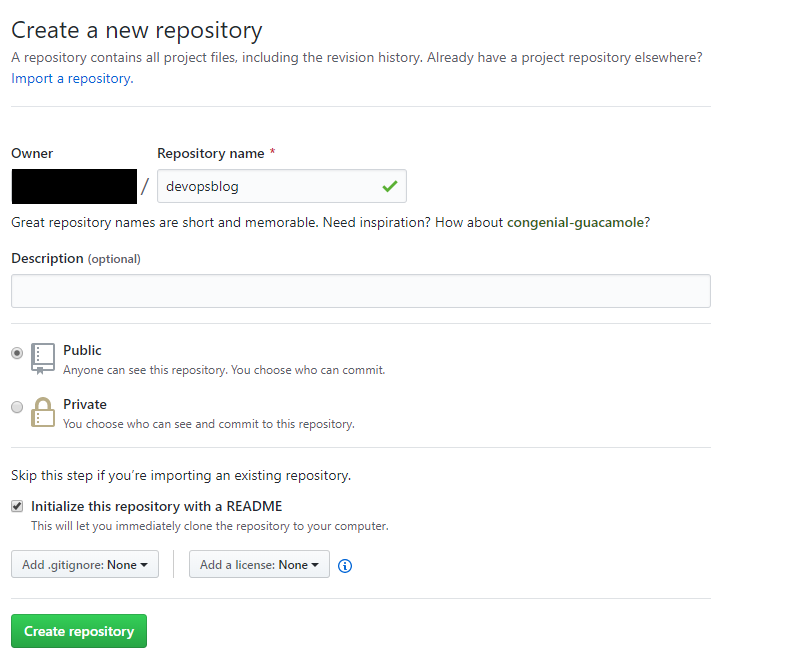Screen dimensions: 800x655
Task: Click into the Description input box
Action: 360,291
